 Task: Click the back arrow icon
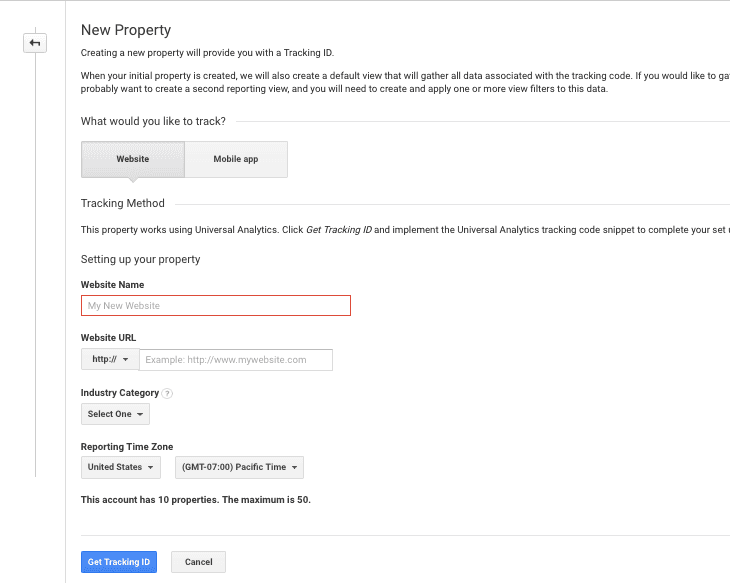pyautogui.click(x=35, y=43)
